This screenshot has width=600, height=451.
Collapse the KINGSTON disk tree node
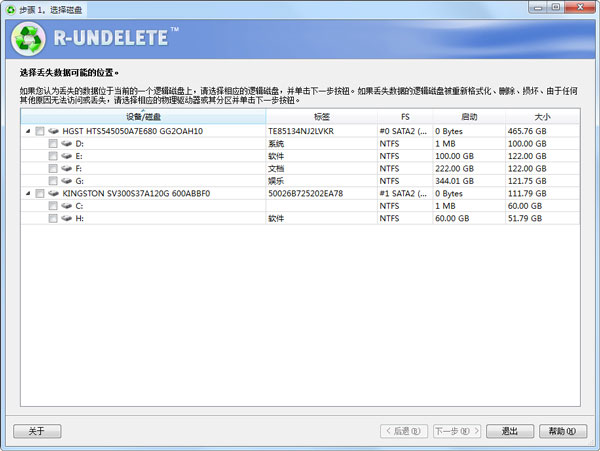click(28, 194)
